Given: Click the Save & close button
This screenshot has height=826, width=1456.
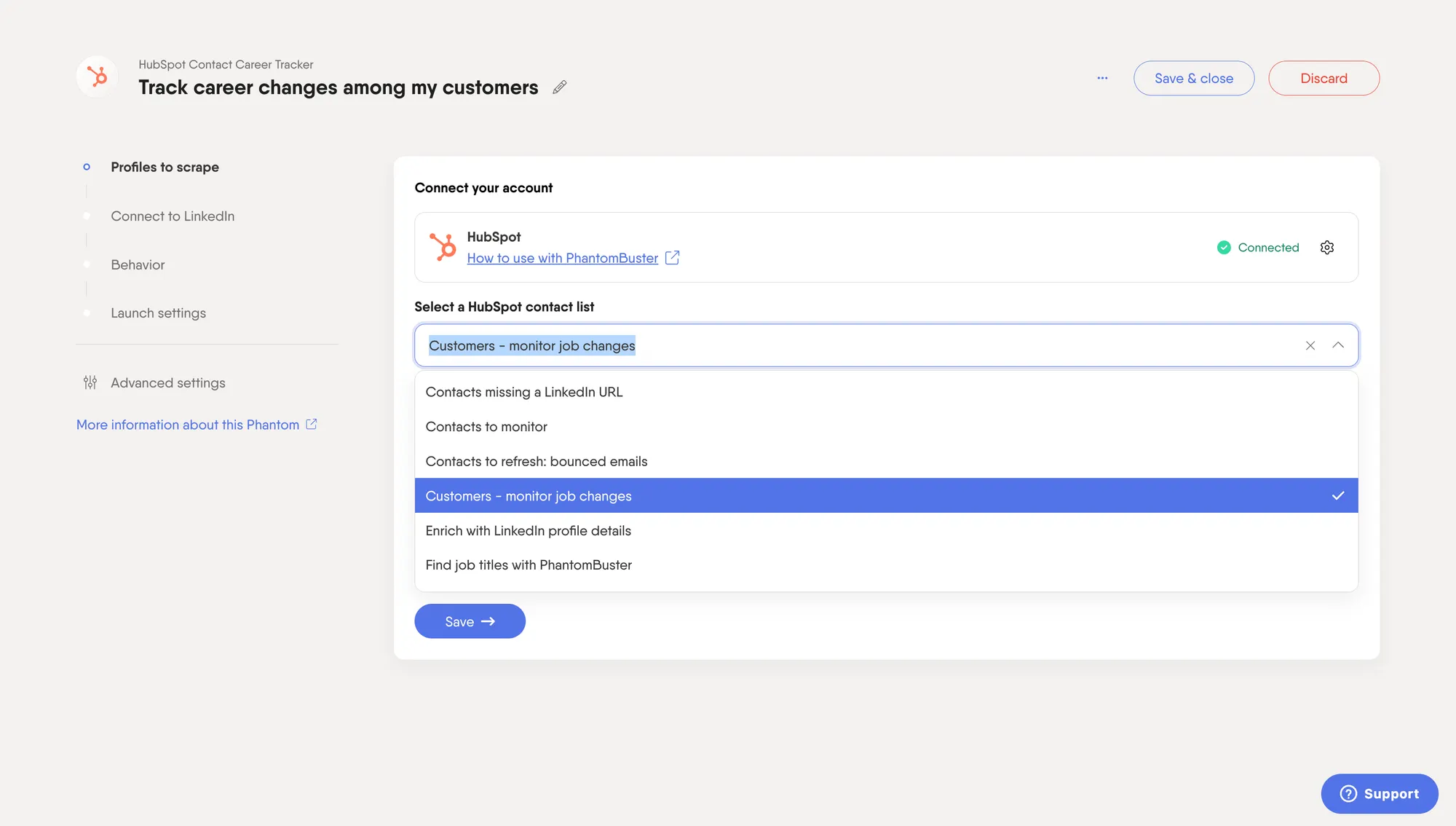Looking at the screenshot, I should (1193, 78).
